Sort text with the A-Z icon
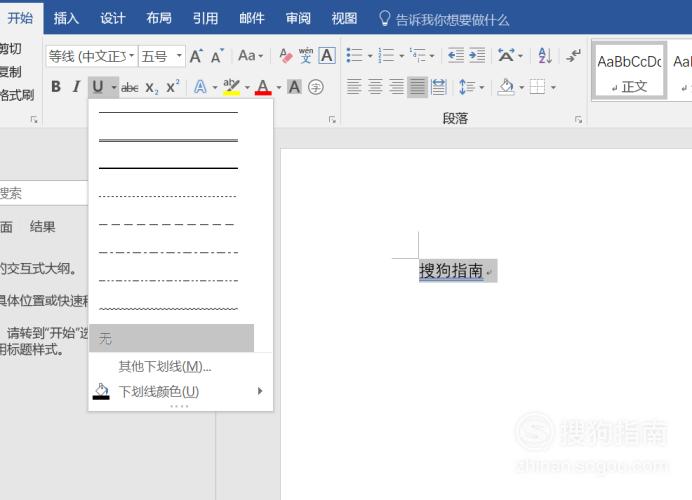 pyautogui.click(x=545, y=56)
